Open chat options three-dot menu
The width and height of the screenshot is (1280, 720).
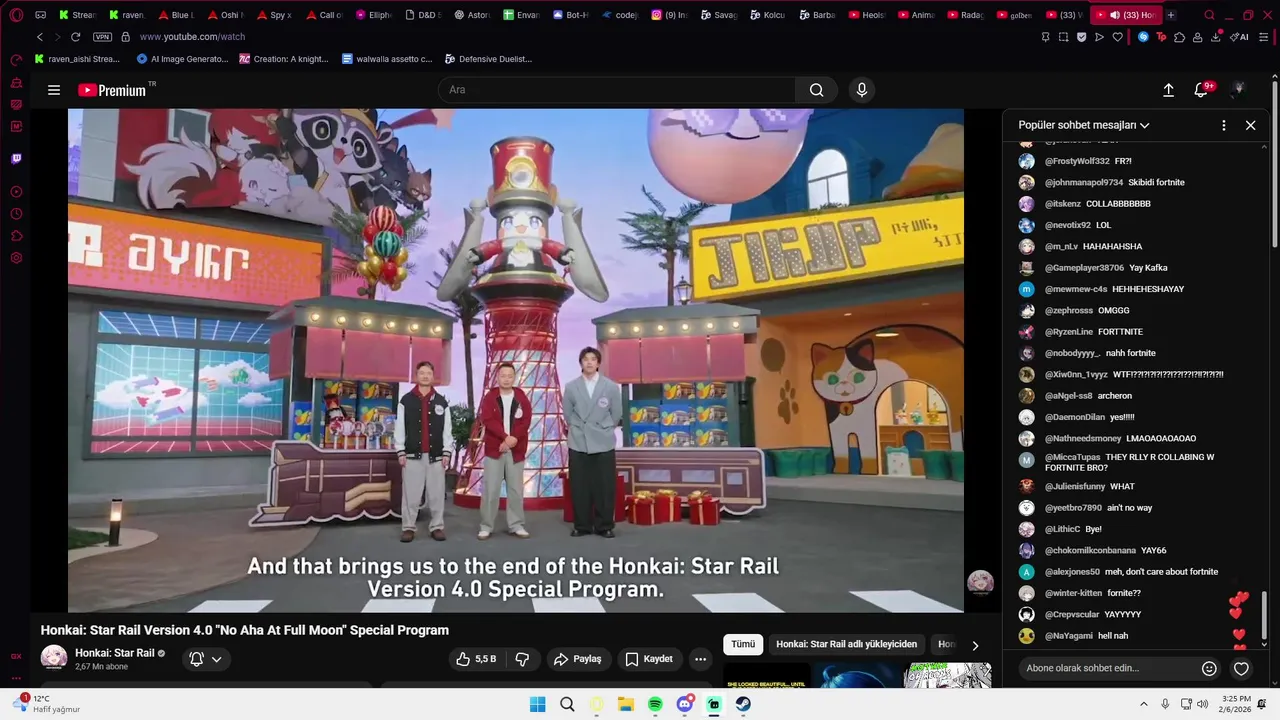(x=1224, y=125)
